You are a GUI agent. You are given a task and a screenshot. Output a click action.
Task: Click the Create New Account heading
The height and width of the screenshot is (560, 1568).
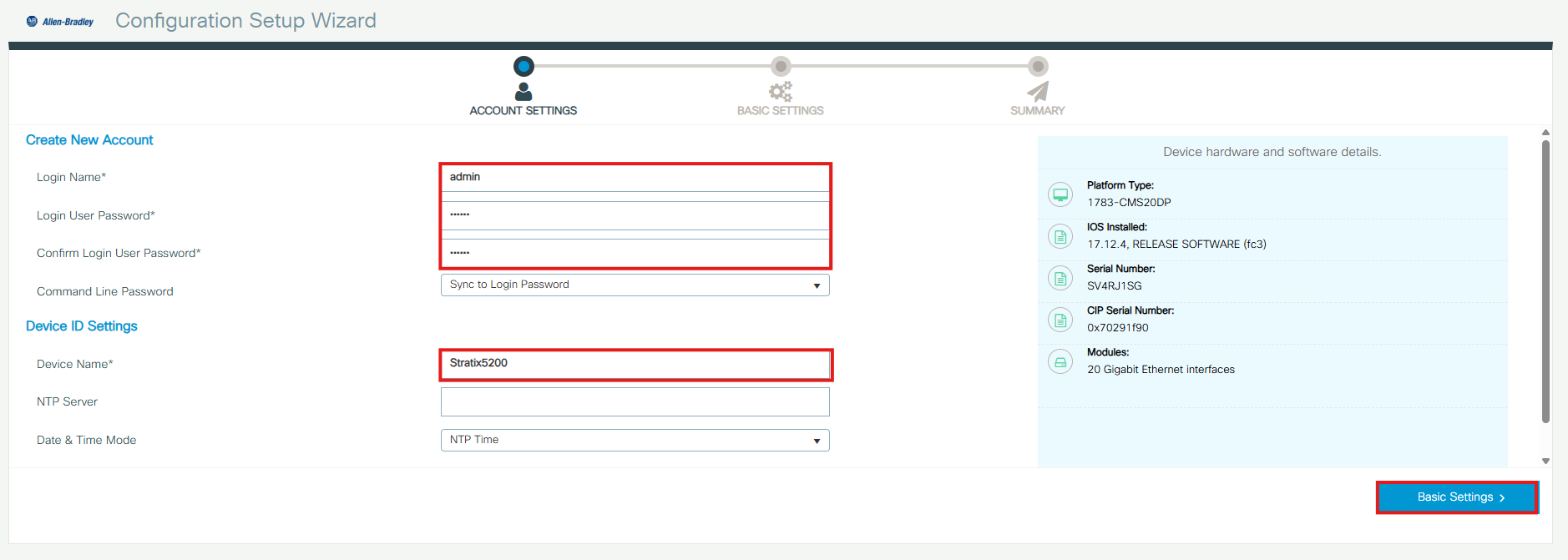pyautogui.click(x=89, y=140)
